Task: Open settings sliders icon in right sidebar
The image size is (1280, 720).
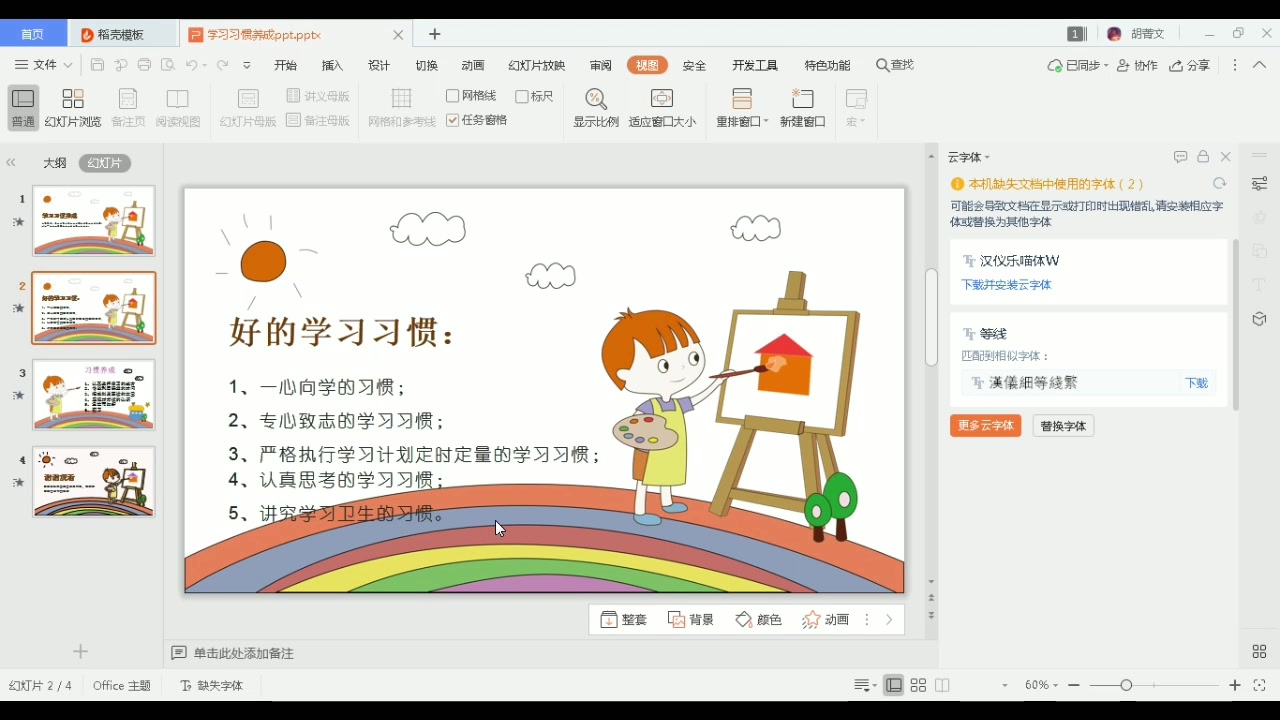Action: tap(1259, 184)
